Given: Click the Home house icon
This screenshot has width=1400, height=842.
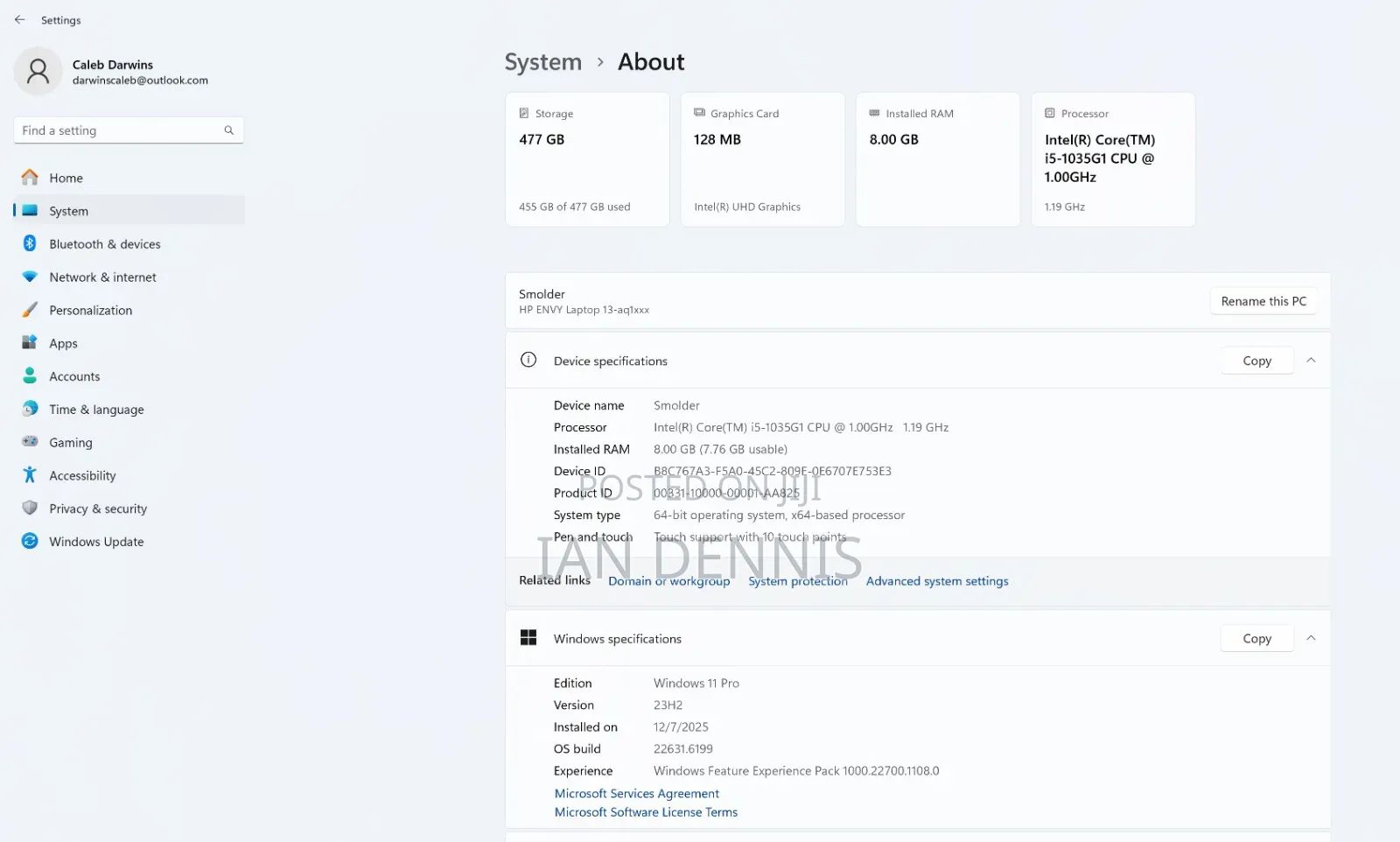Looking at the screenshot, I should point(30,178).
